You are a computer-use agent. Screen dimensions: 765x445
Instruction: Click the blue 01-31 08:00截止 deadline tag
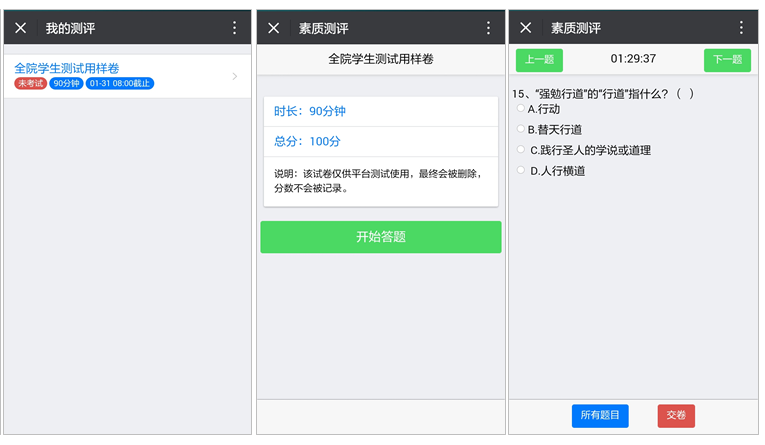click(119, 84)
